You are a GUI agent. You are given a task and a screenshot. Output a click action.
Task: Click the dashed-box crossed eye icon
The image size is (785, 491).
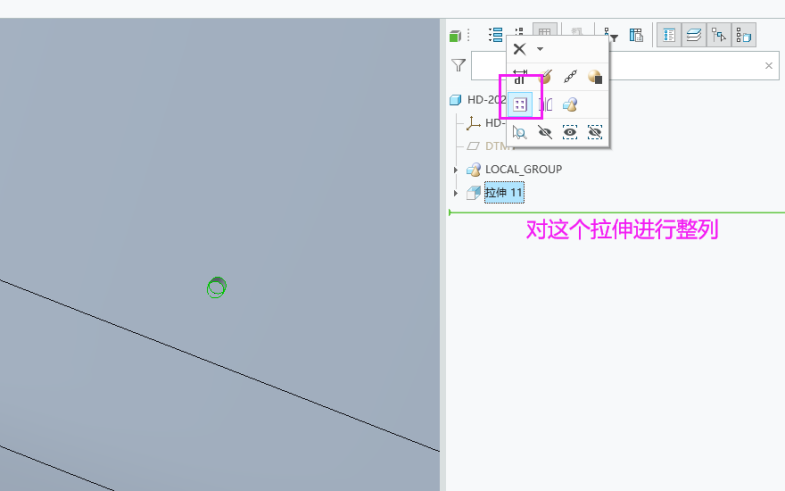point(595,132)
